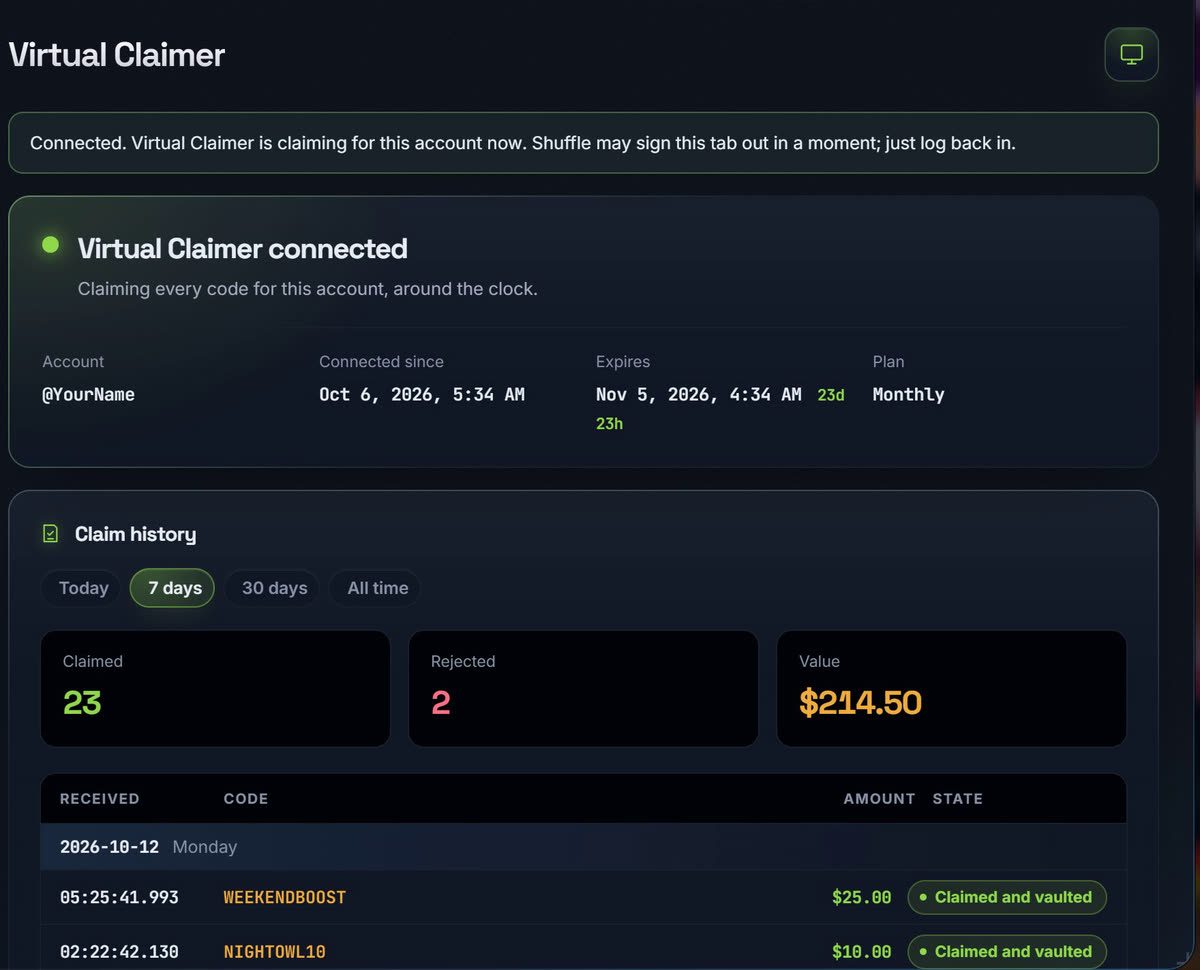Click the monitor display icon button
Viewport: 1200px width, 970px height.
coord(1131,55)
